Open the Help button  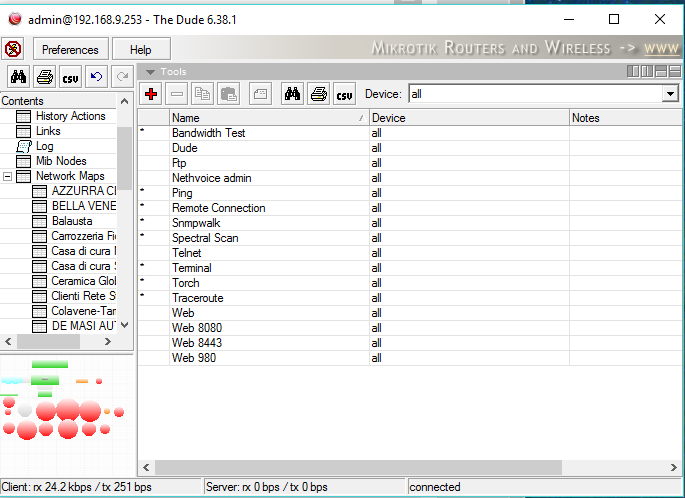point(141,49)
